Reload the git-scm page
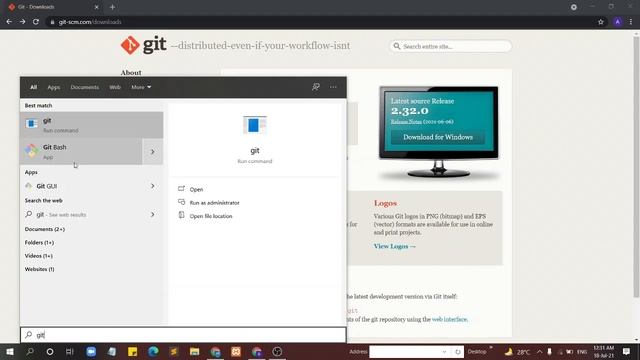Screen dimensions: 640x360 coord(36,22)
